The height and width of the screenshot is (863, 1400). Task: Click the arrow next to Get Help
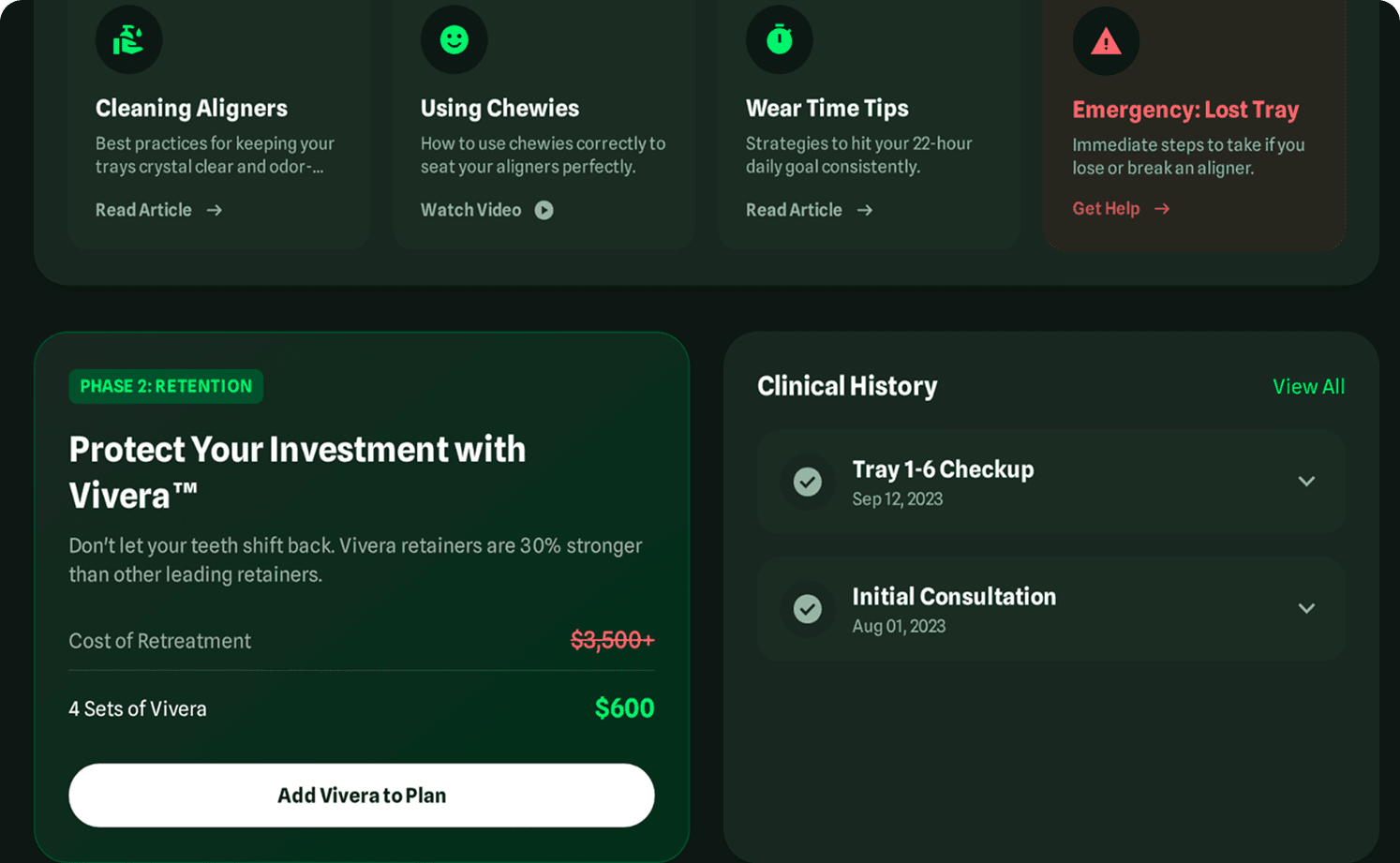click(x=1162, y=209)
